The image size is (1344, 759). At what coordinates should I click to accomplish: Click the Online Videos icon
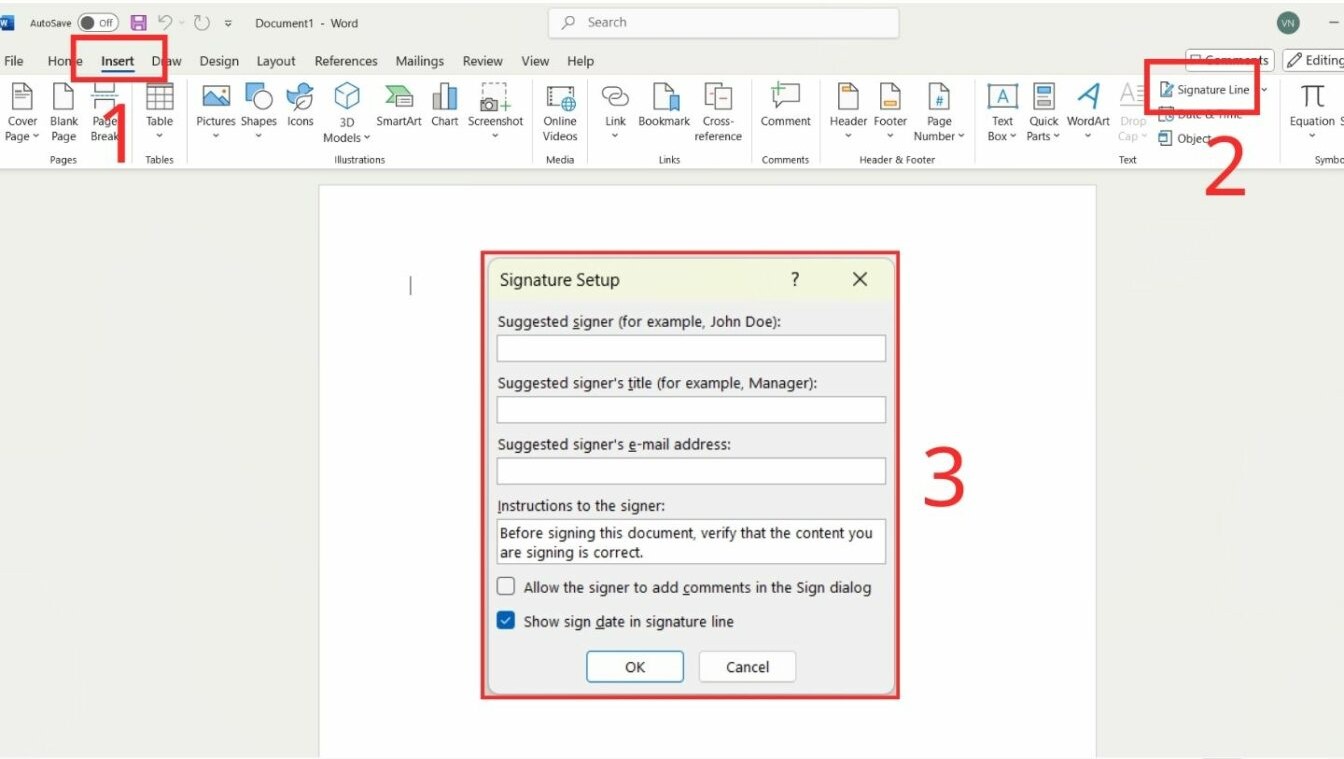[560, 113]
